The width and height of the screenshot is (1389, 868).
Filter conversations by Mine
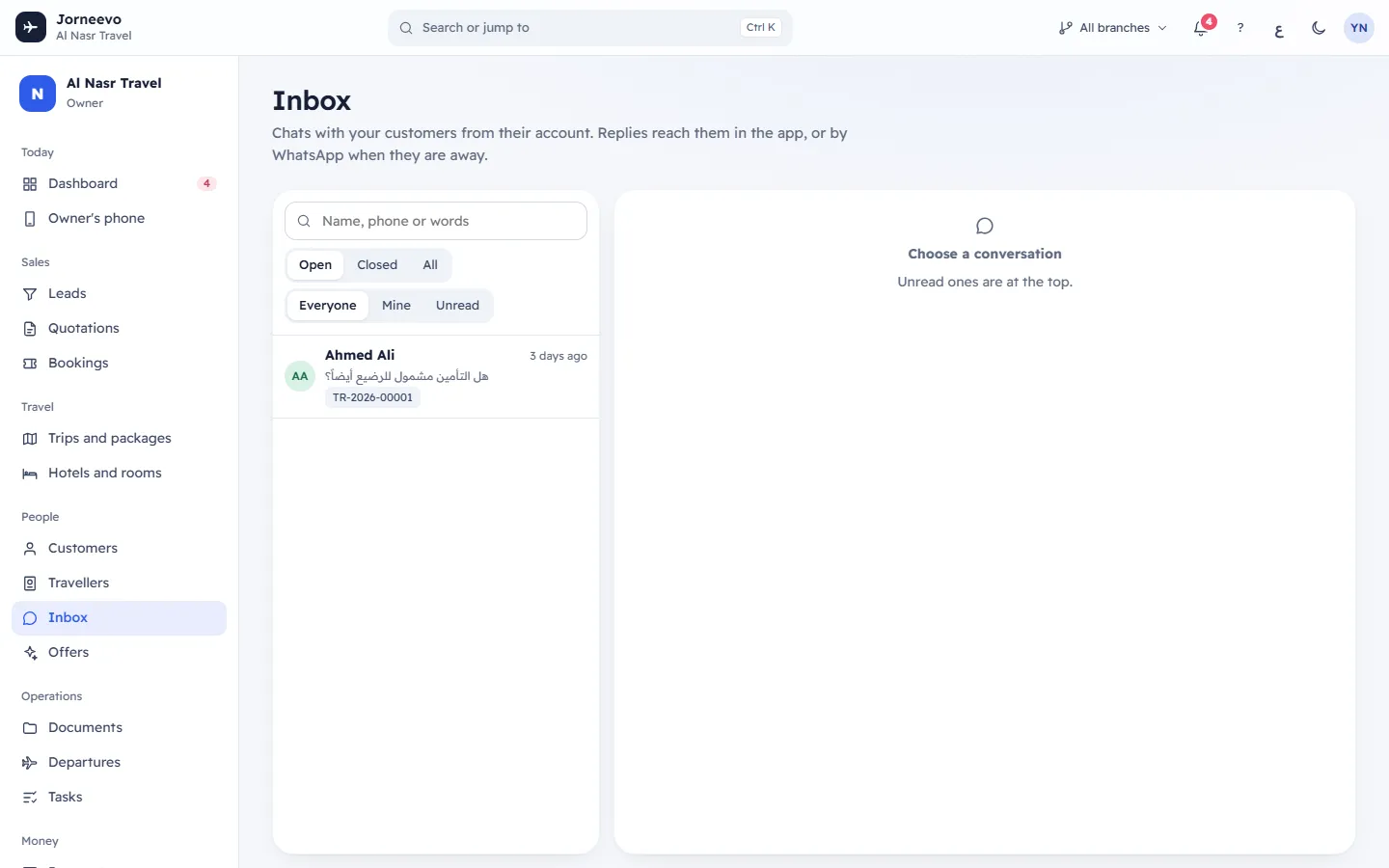pos(396,306)
